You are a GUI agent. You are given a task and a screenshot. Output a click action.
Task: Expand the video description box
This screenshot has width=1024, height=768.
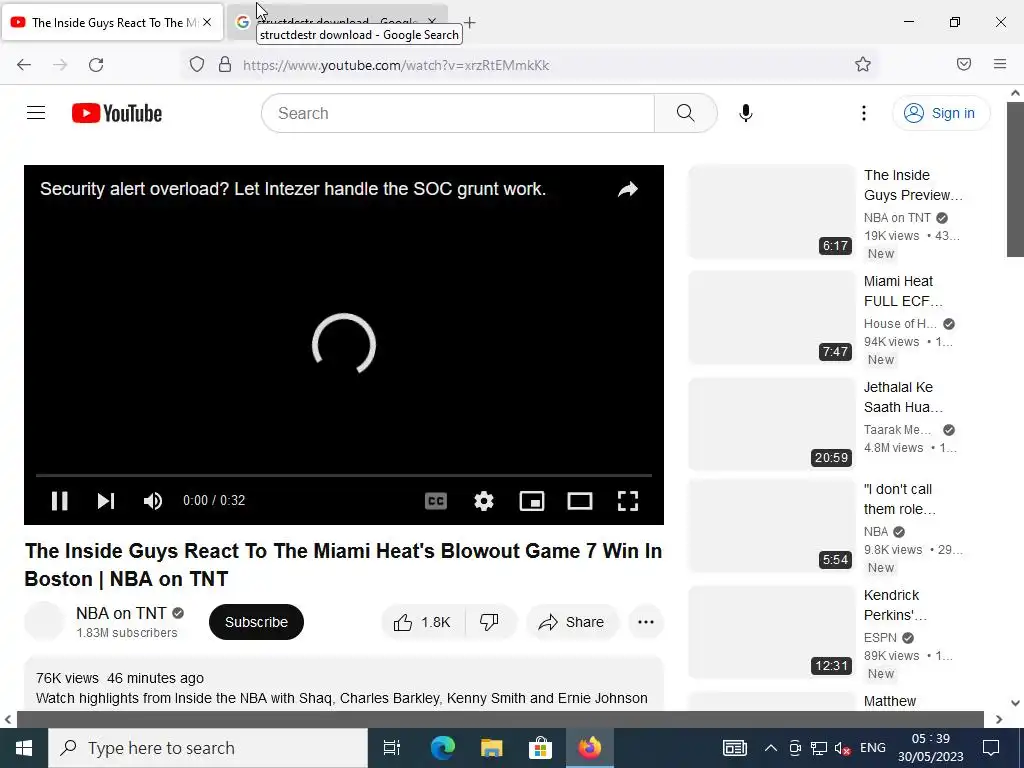point(344,684)
